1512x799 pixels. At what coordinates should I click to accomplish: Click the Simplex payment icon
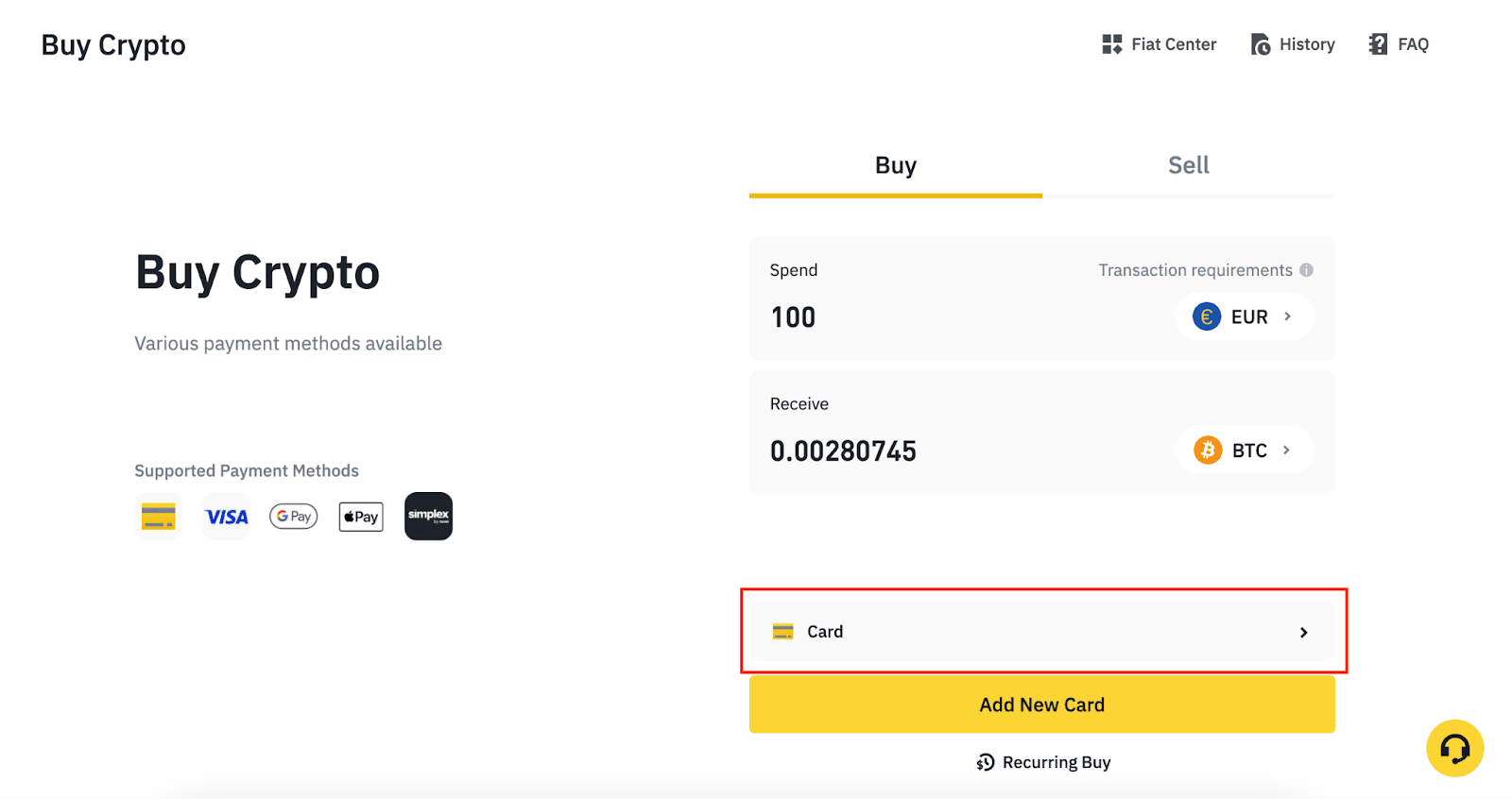[x=428, y=517]
